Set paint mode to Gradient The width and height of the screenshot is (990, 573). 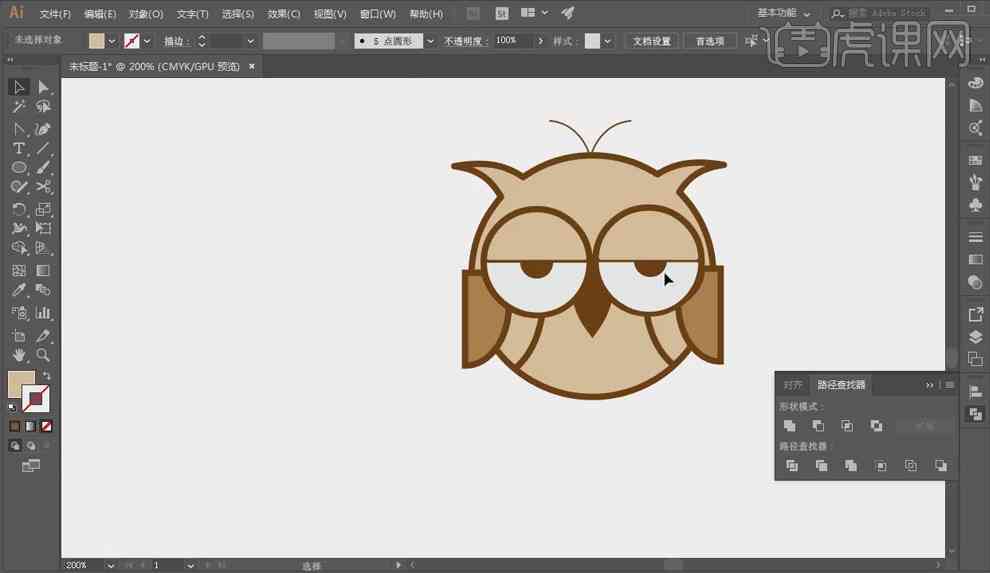(30, 427)
